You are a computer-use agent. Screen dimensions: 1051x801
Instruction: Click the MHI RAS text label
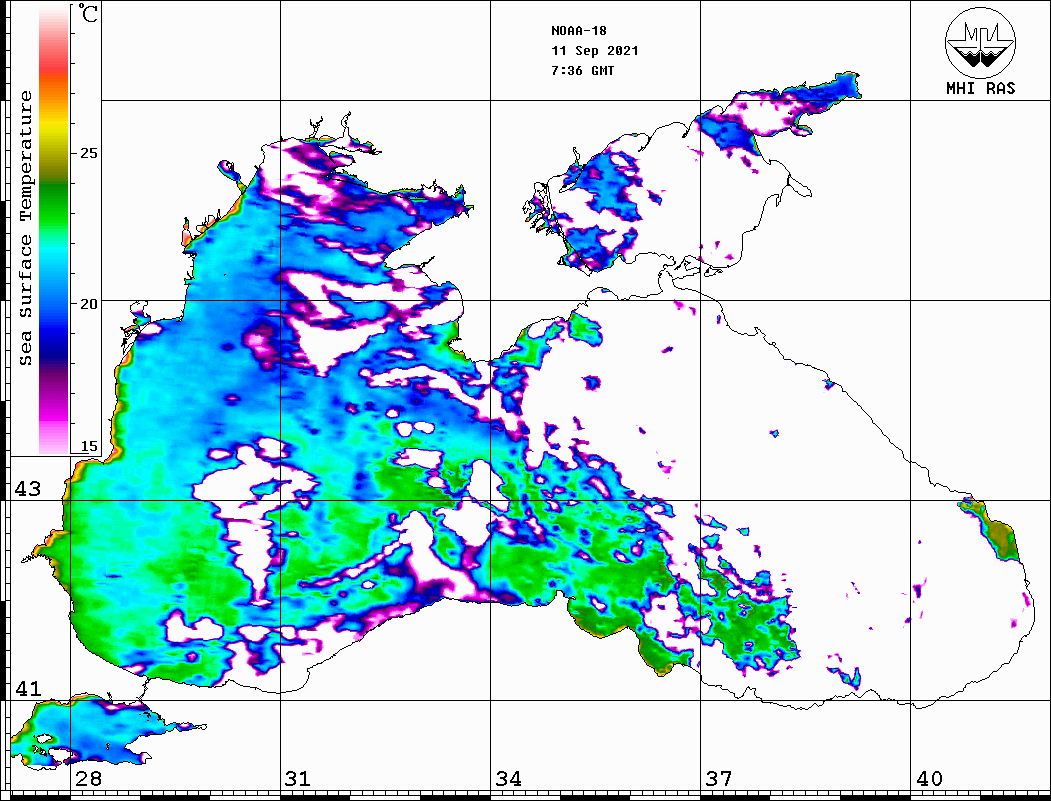(980, 89)
